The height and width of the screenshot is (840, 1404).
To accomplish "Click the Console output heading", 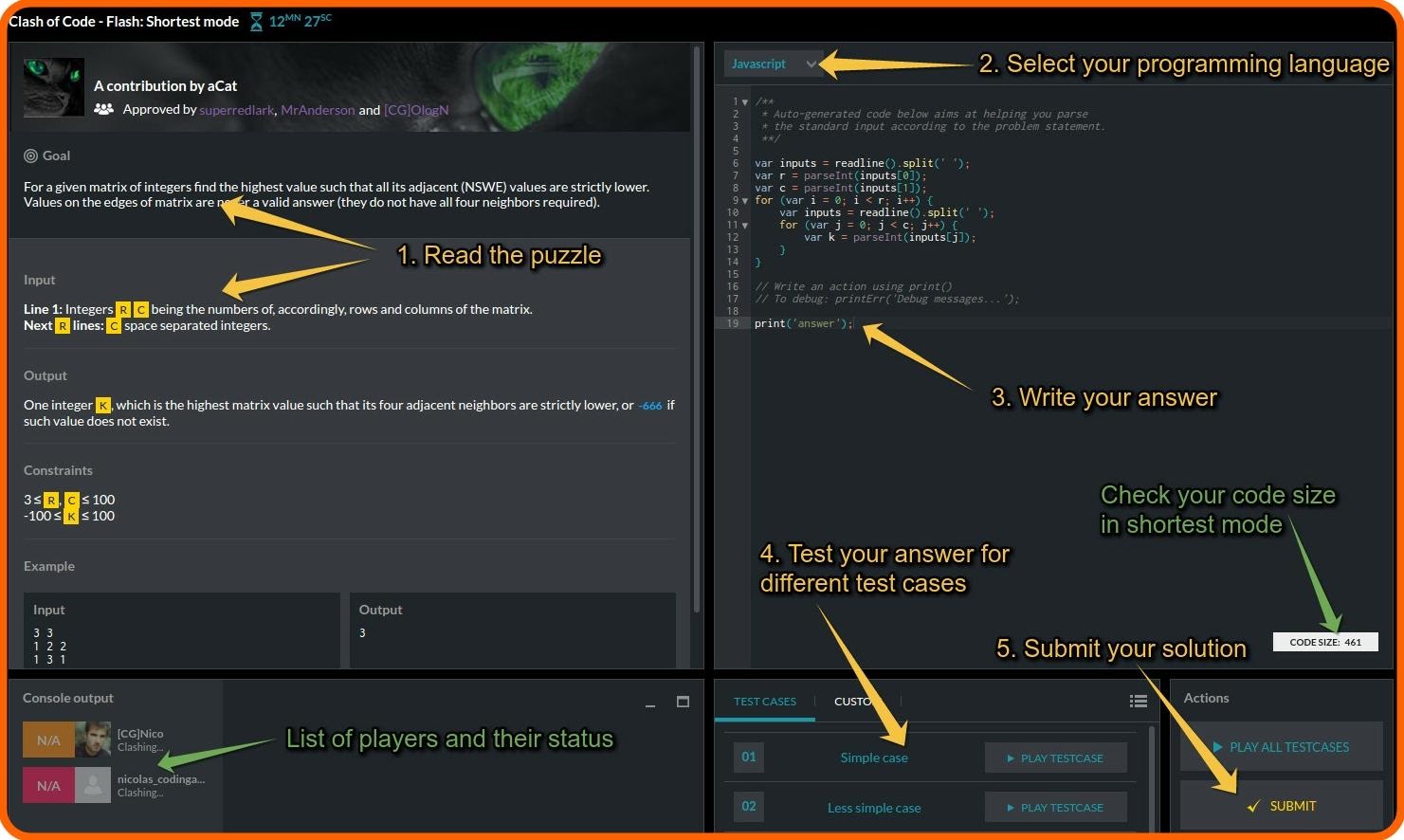I will tap(68, 698).
